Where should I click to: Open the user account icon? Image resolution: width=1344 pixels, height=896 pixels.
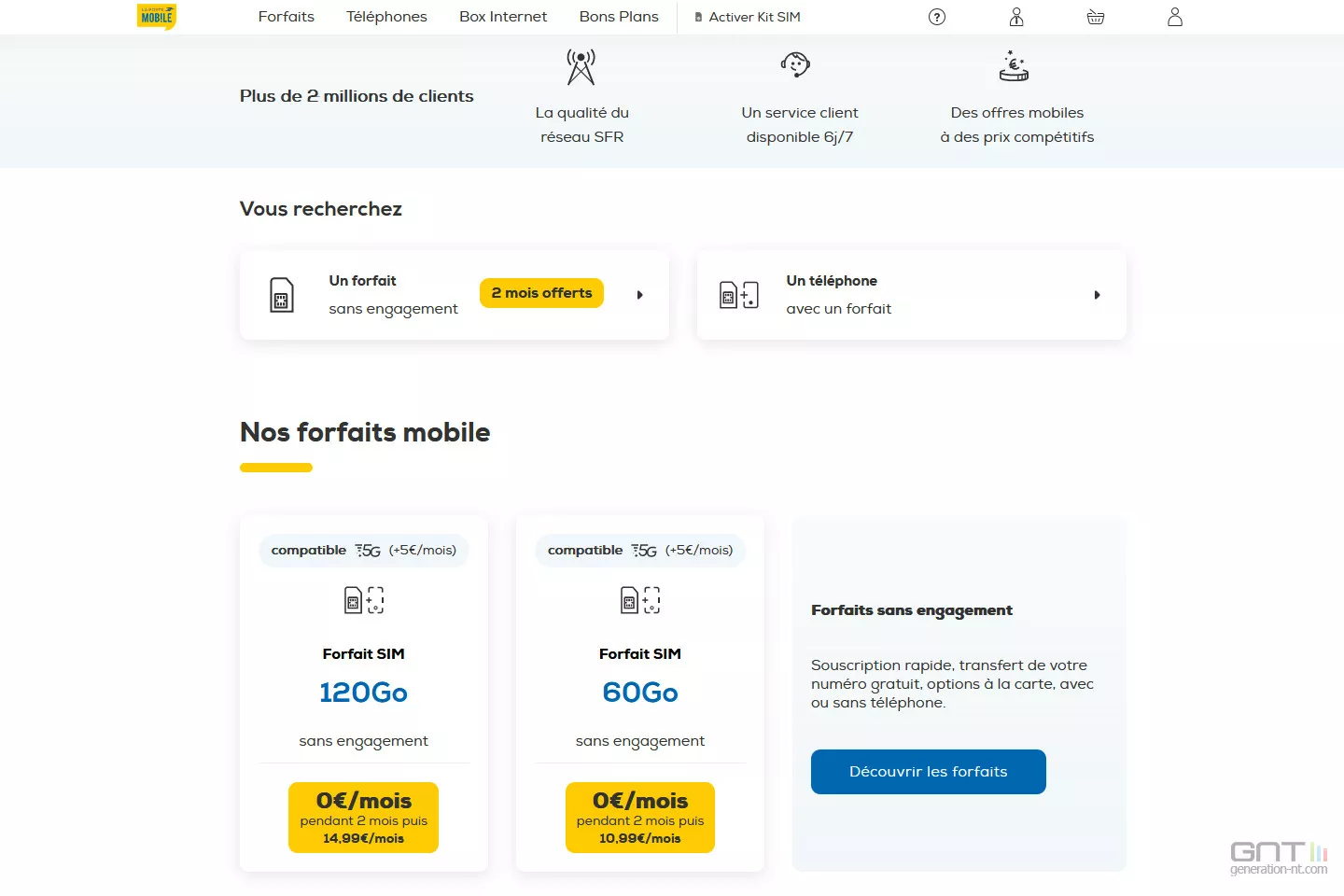click(1175, 17)
